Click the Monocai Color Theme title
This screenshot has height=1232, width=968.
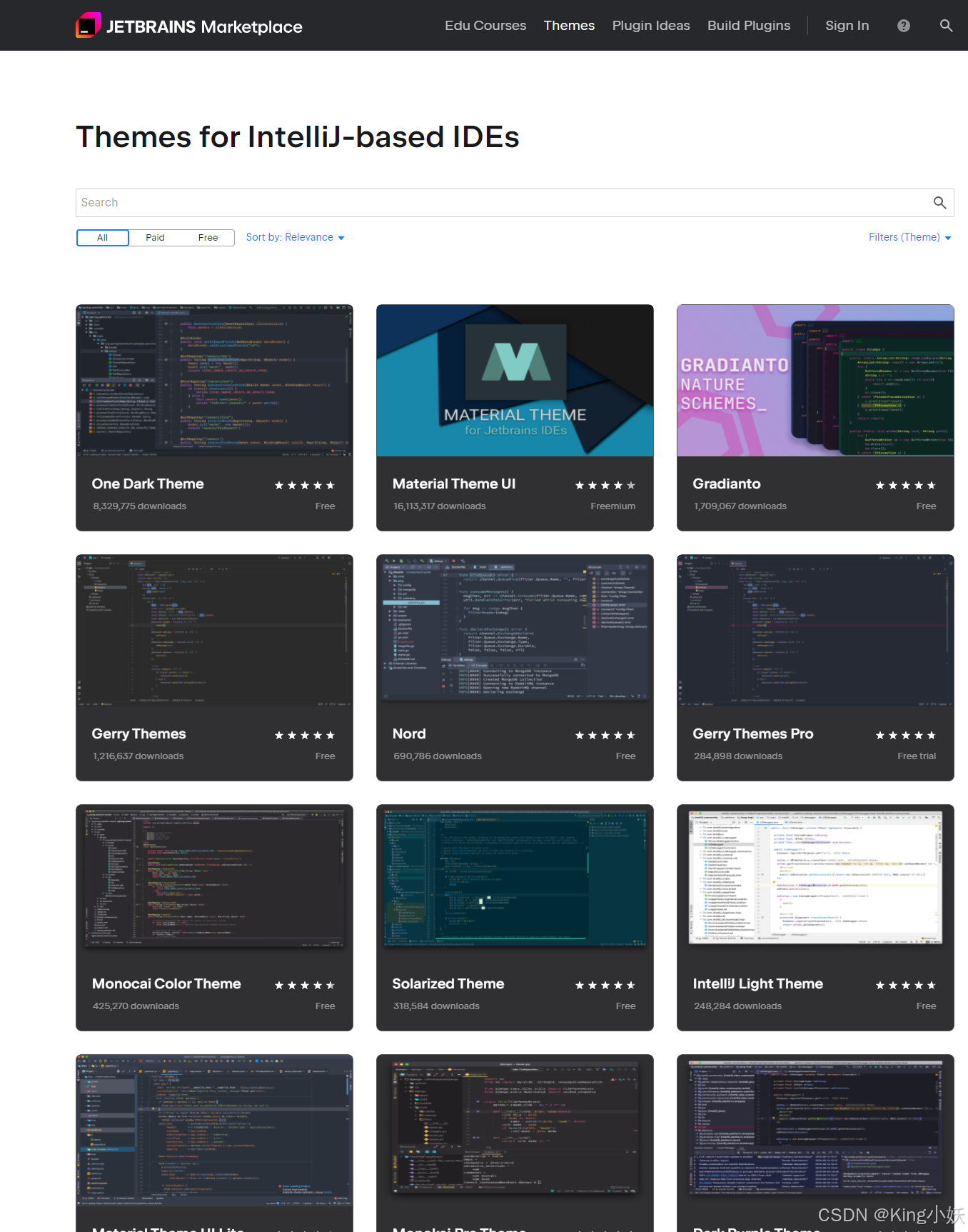[x=166, y=983]
